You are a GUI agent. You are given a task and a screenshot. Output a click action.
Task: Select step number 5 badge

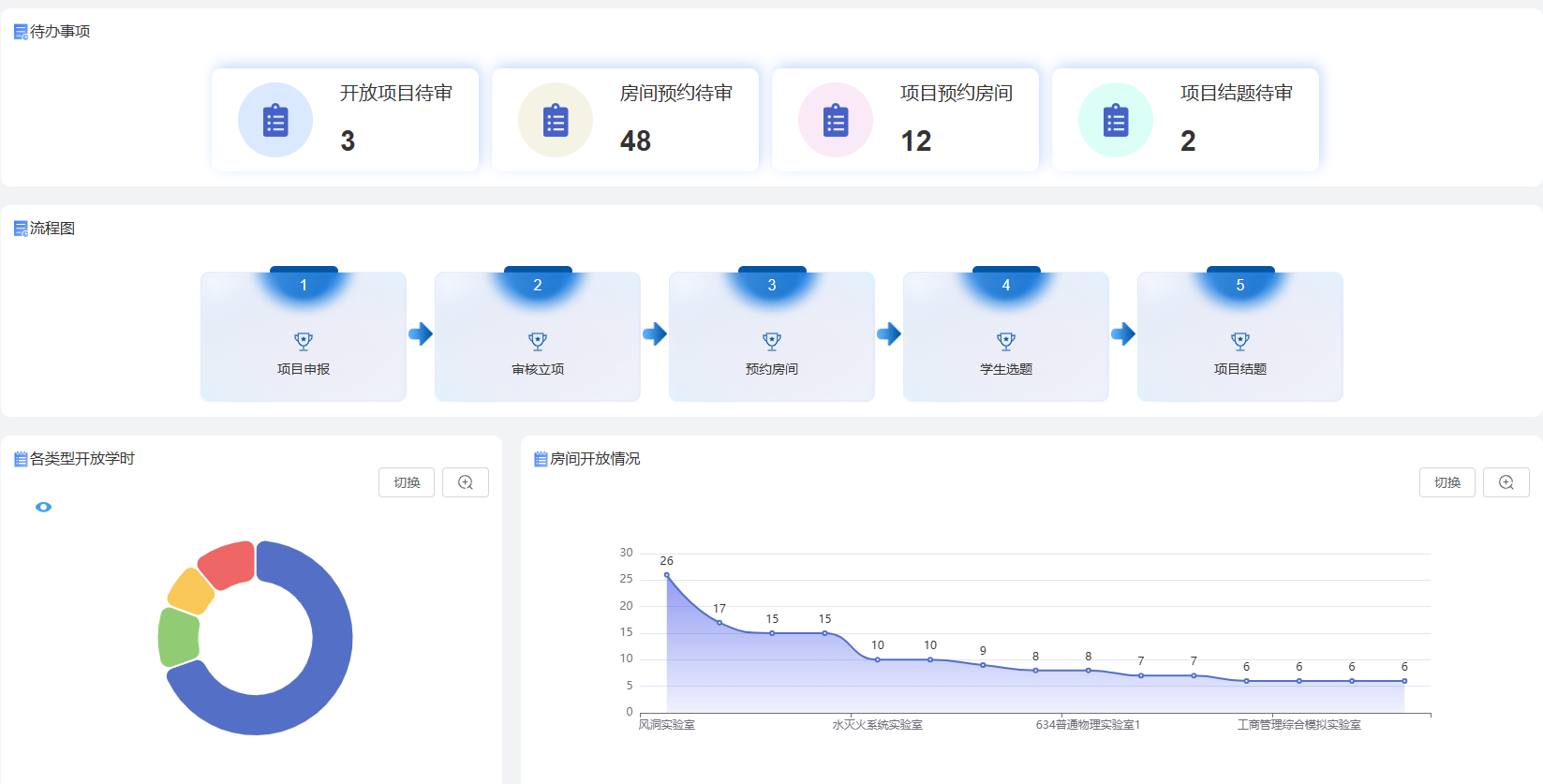point(1240,286)
